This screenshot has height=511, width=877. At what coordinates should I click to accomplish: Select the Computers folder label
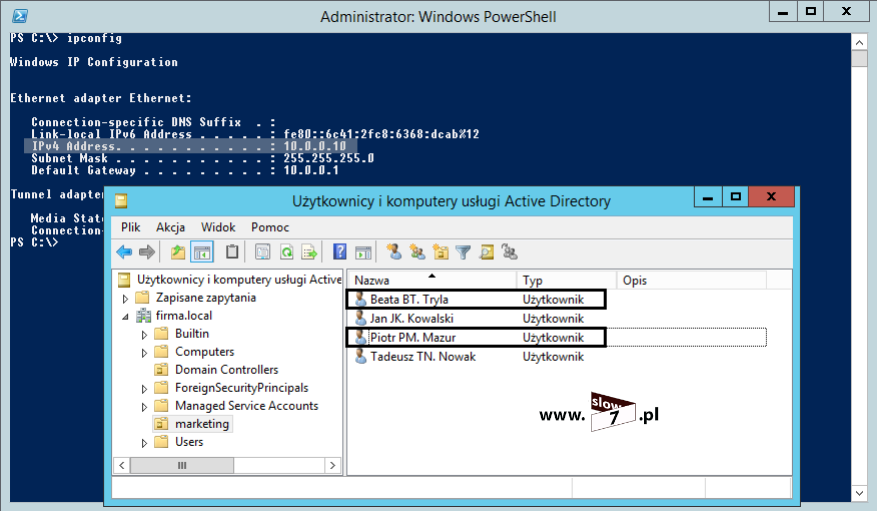click(x=205, y=352)
